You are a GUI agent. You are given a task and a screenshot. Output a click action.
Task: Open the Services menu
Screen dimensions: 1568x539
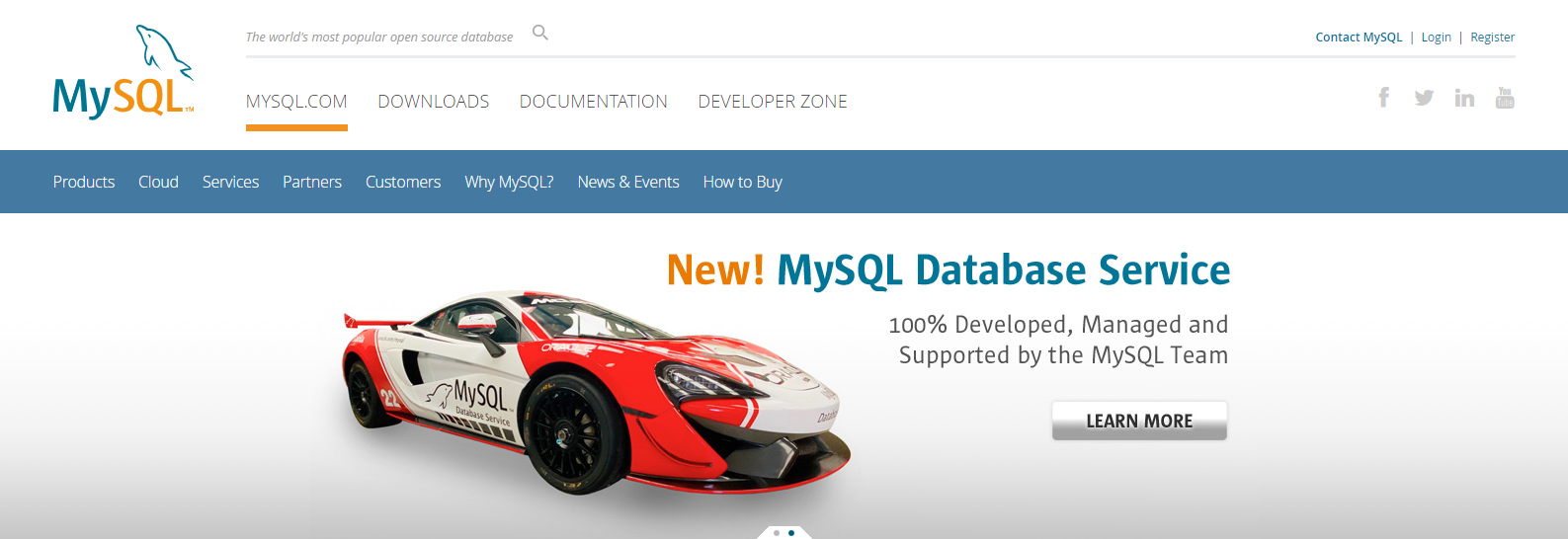coord(230,182)
